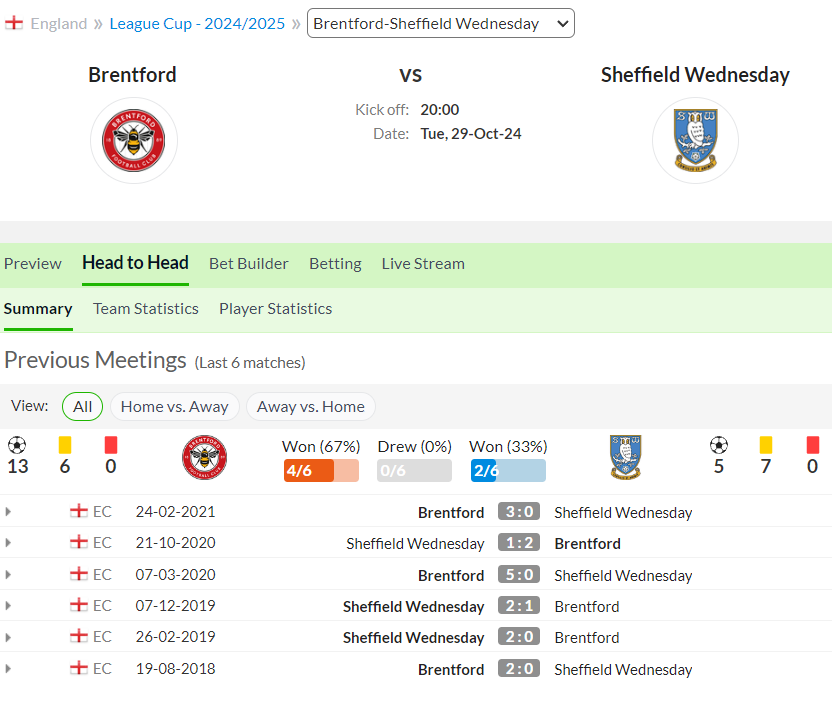Open the Team Statistics sub-tab
The height and width of the screenshot is (710, 832).
(x=146, y=309)
